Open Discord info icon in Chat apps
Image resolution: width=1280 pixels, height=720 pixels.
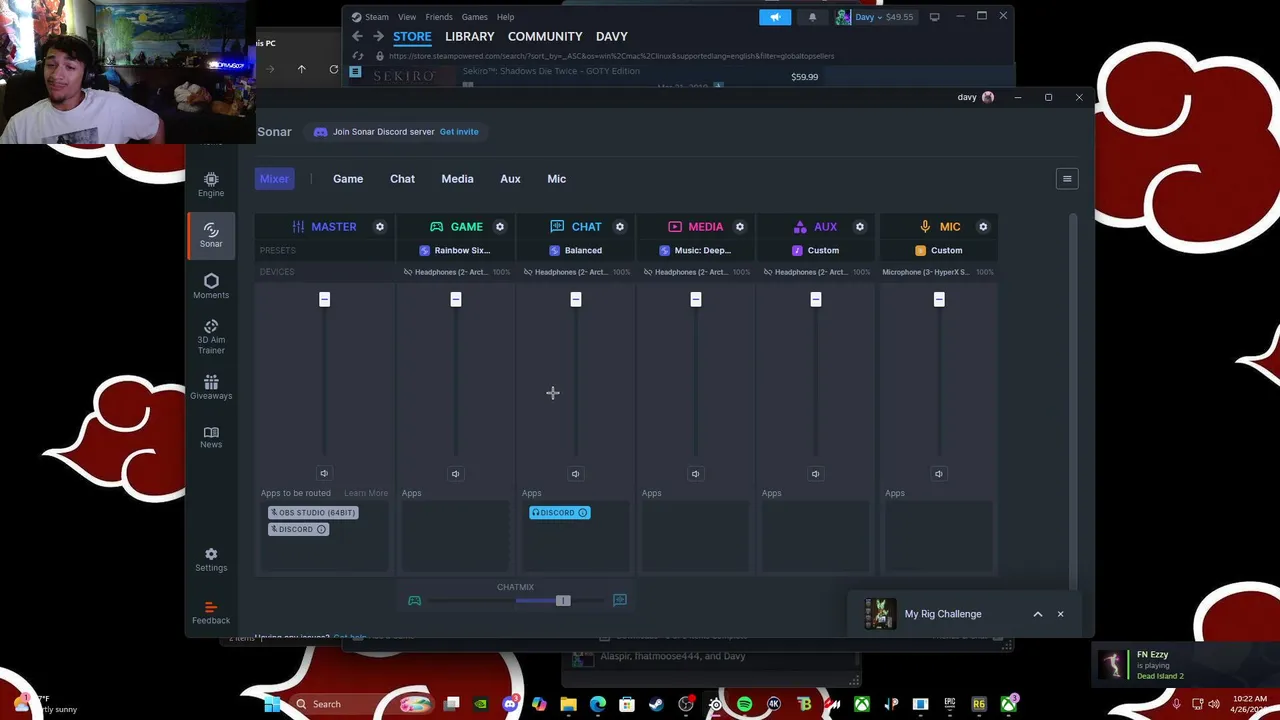tap(583, 513)
